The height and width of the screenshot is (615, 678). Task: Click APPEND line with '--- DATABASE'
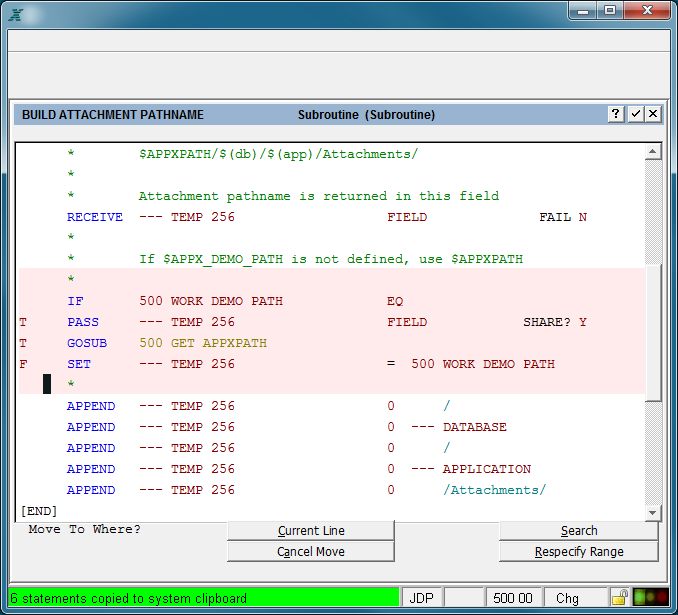[x=332, y=427]
